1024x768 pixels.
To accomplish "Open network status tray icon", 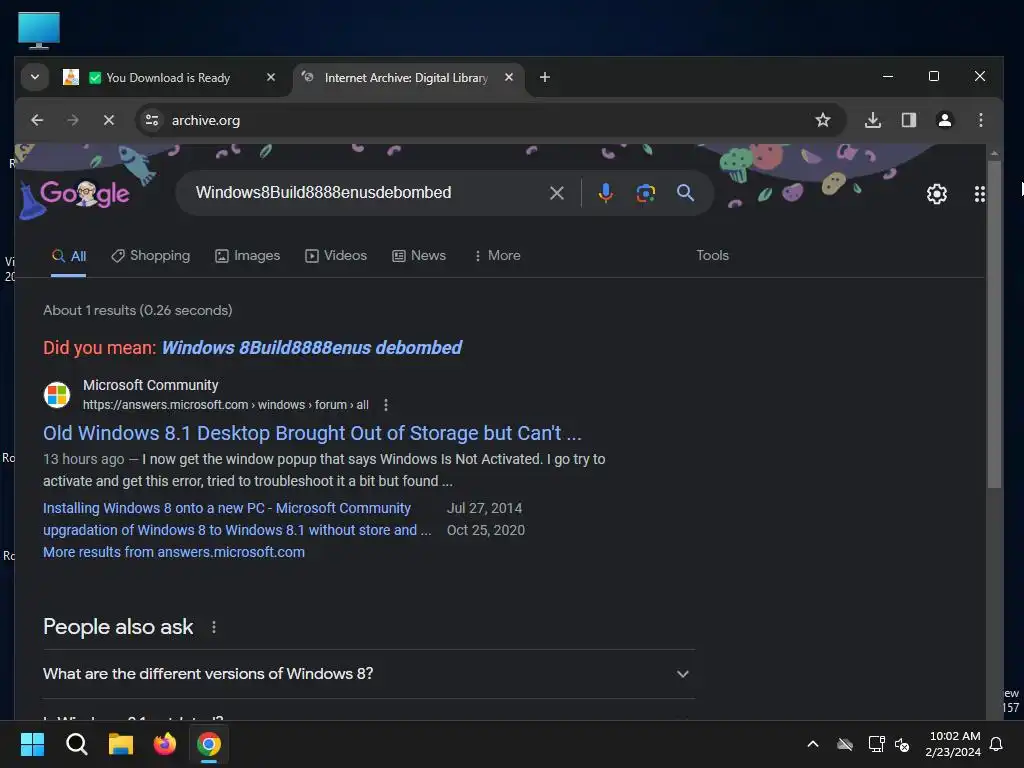I will pos(876,744).
